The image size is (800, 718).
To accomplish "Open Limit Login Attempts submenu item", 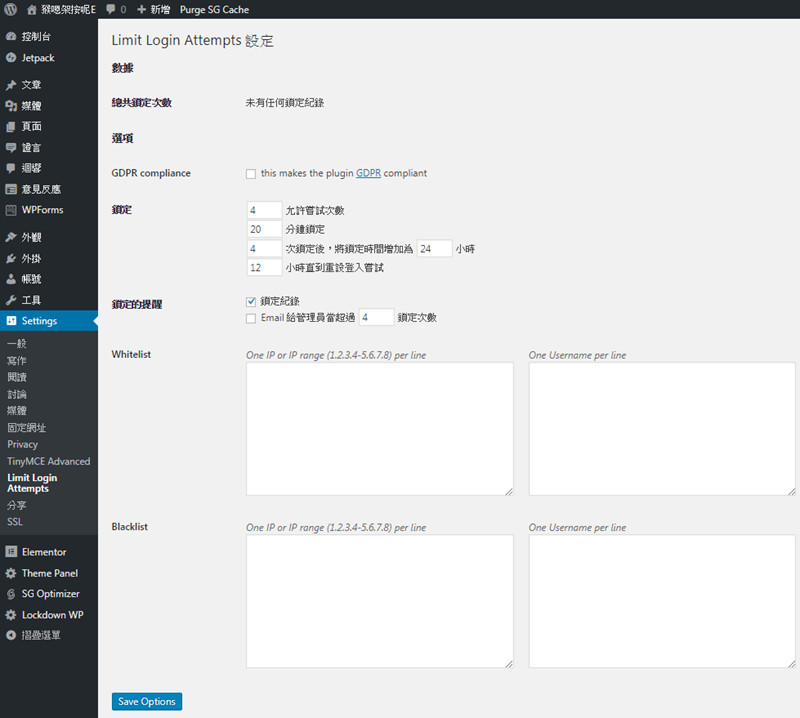I will [32, 483].
